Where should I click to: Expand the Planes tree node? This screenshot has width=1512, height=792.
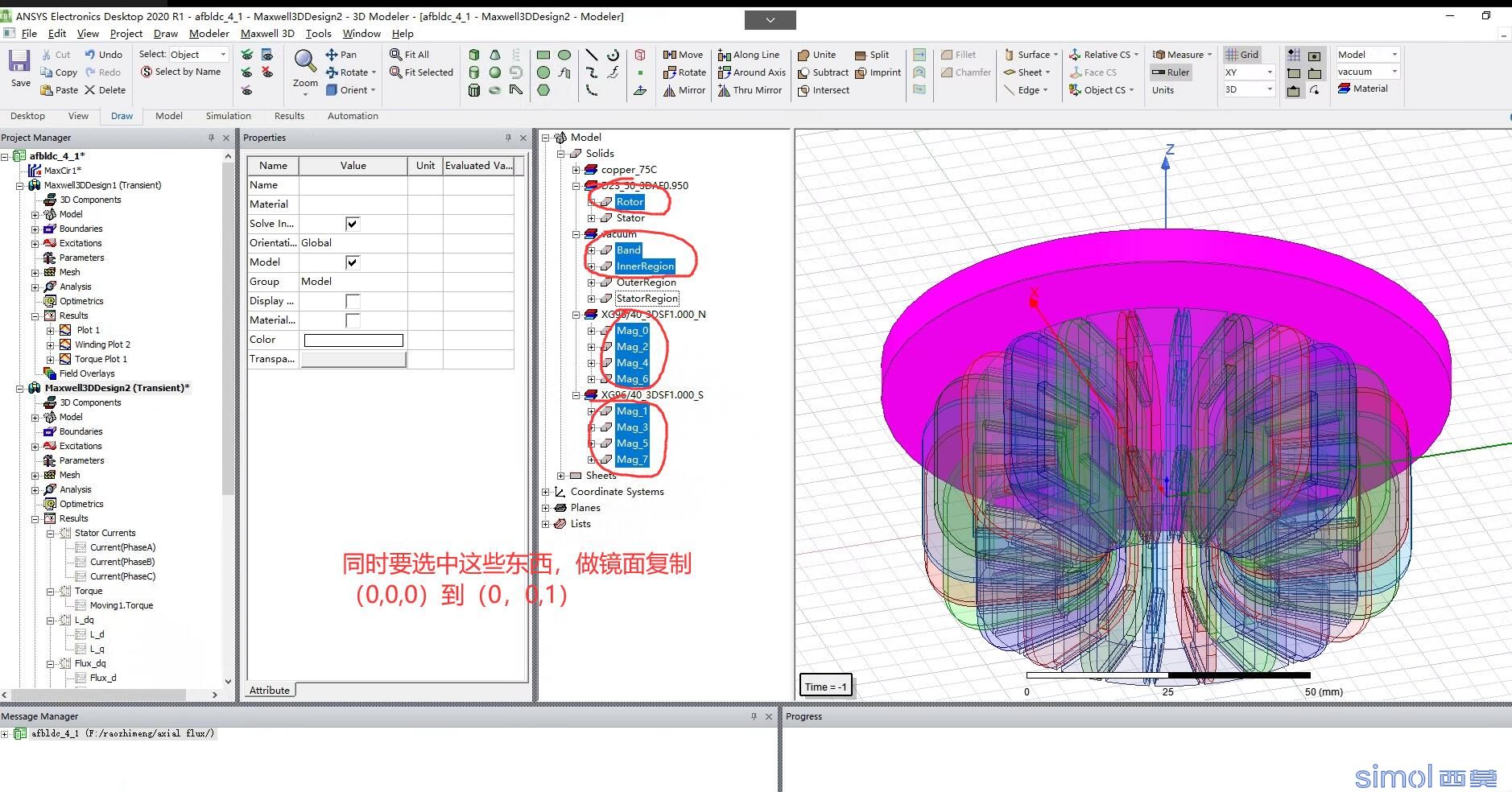point(545,508)
